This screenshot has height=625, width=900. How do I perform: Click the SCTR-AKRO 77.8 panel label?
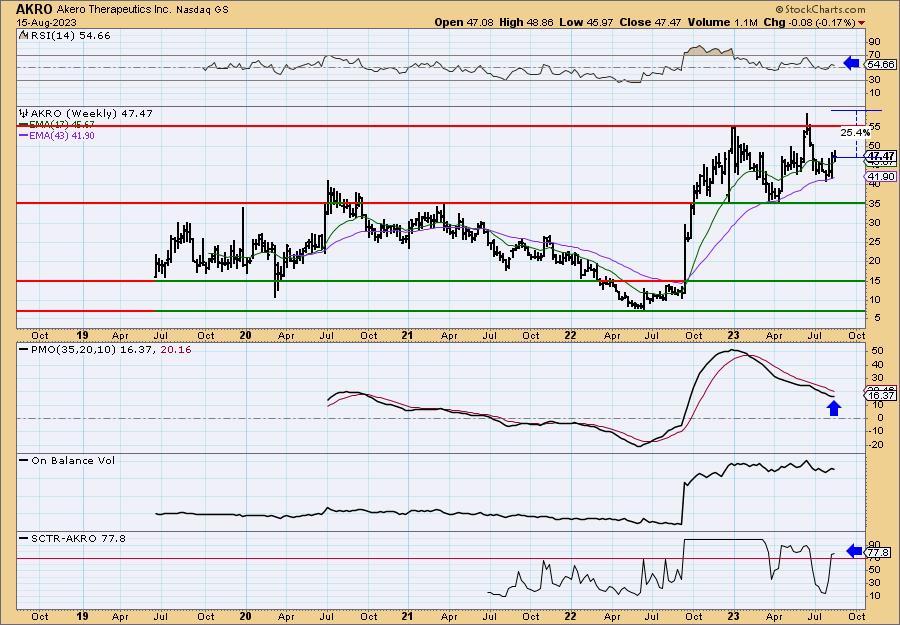[73, 538]
